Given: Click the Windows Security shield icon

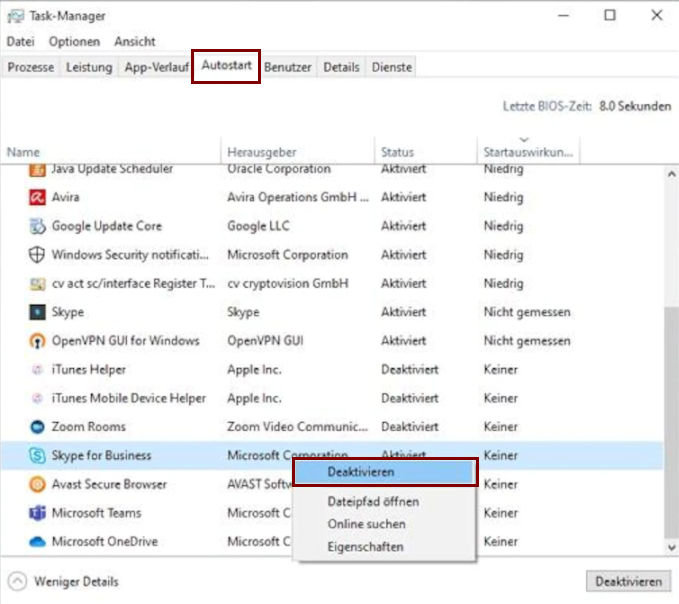Looking at the screenshot, I should coord(37,255).
